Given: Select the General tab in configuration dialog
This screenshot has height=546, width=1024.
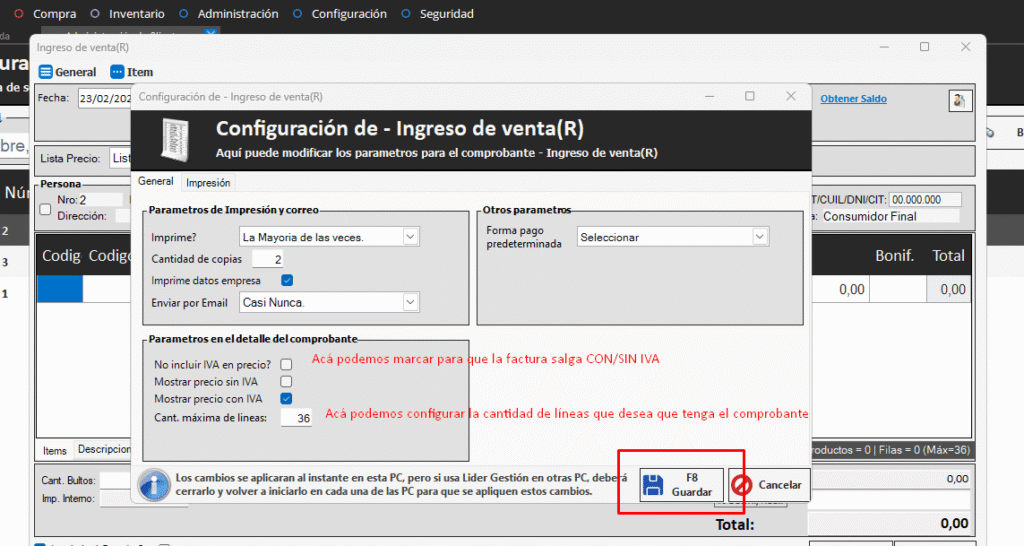Looking at the screenshot, I should (155, 182).
